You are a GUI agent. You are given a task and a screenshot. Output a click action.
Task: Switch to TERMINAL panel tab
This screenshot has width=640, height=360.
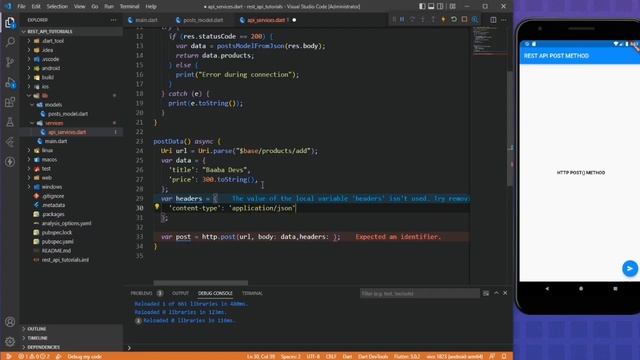click(252, 293)
